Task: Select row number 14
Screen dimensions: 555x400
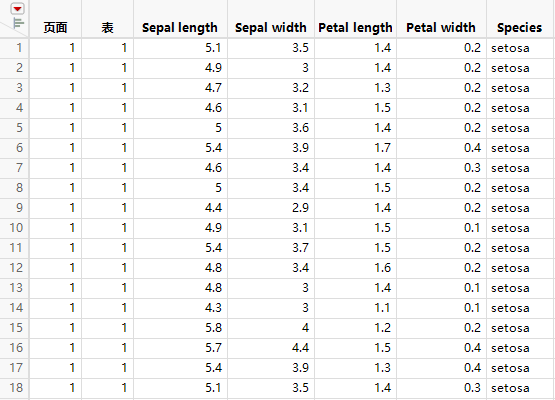Action: [x=16, y=308]
